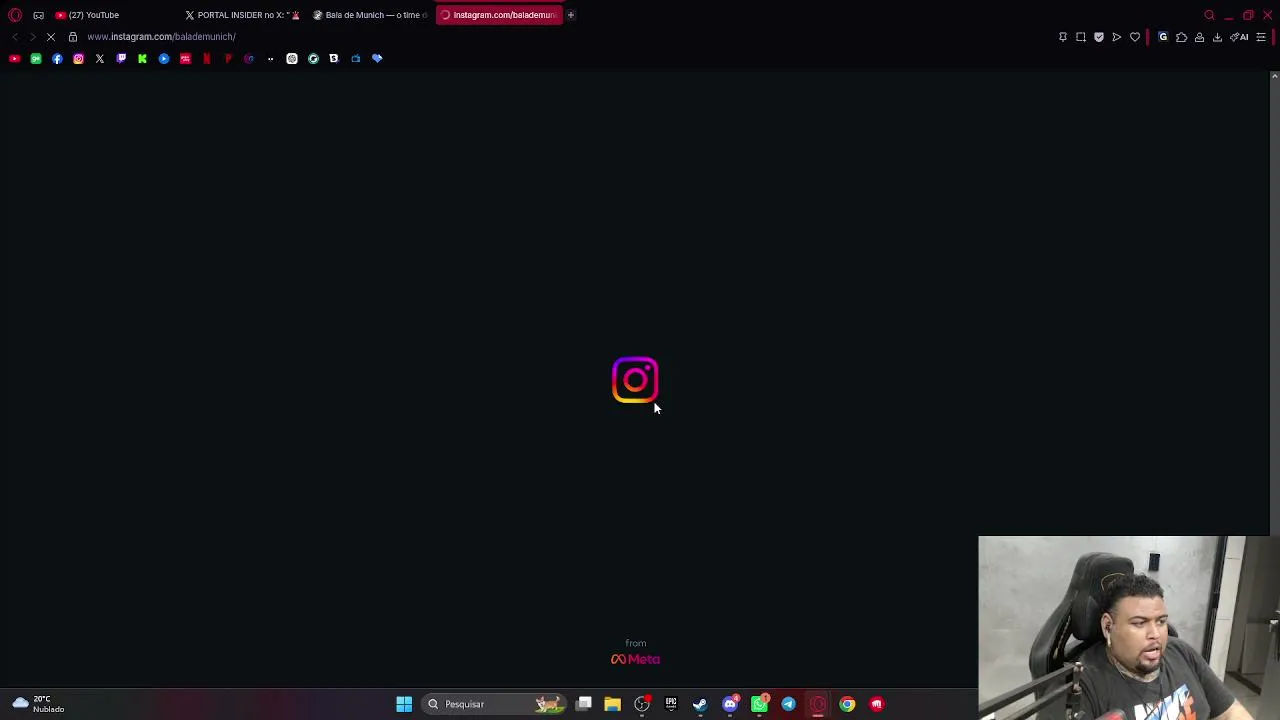
Task: Click the search tabs magnifier icon
Action: coord(1209,15)
